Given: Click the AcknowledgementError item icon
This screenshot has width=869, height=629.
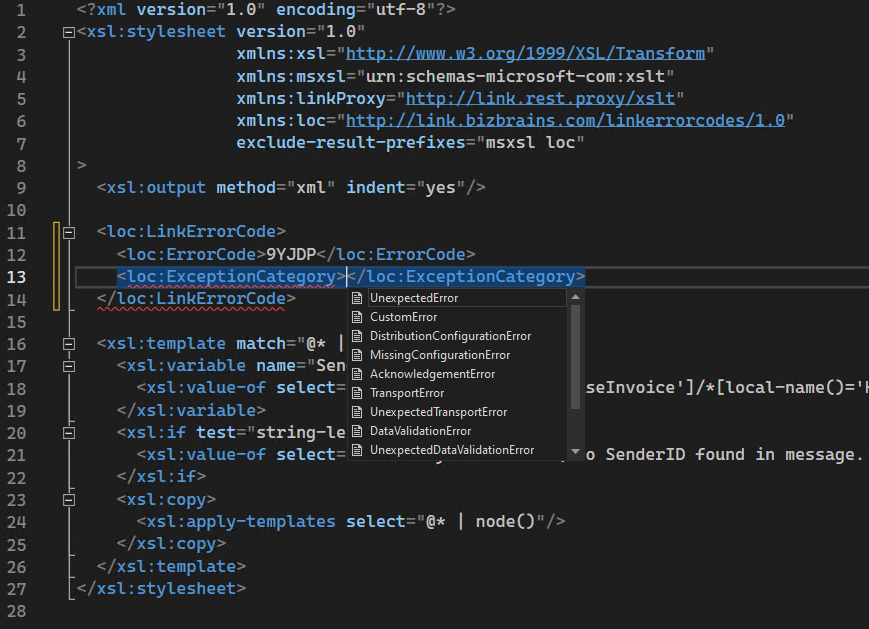Looking at the screenshot, I should 357,373.
